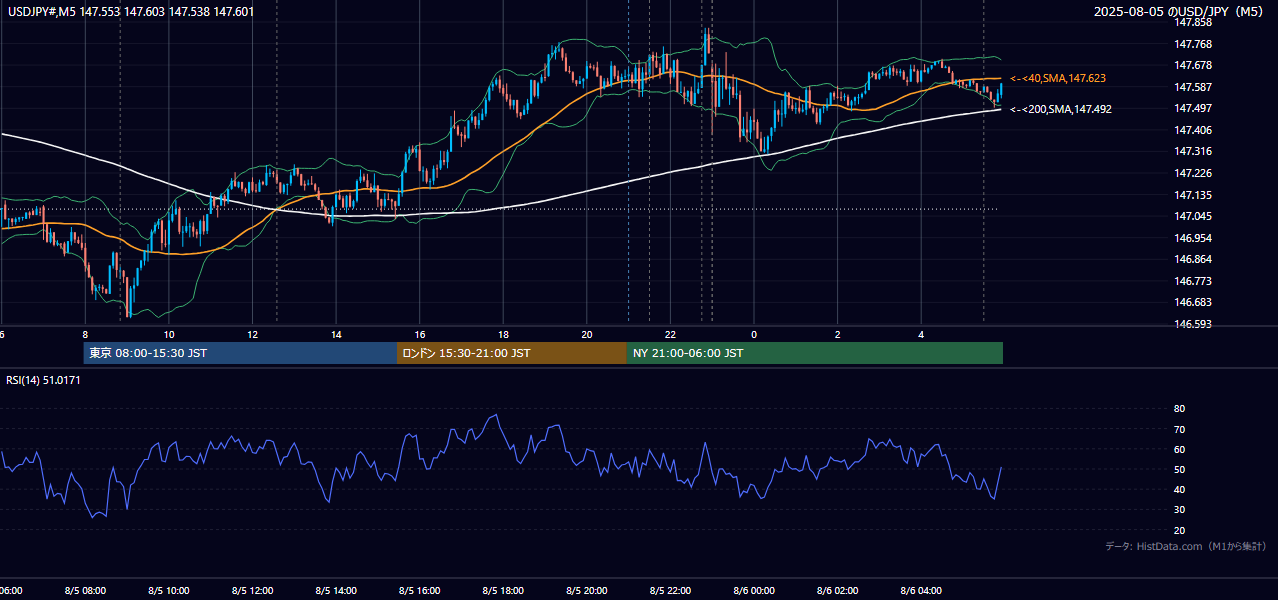The width and height of the screenshot is (1278, 600).
Task: Click price scale value 147.497
Action: 1194,108
